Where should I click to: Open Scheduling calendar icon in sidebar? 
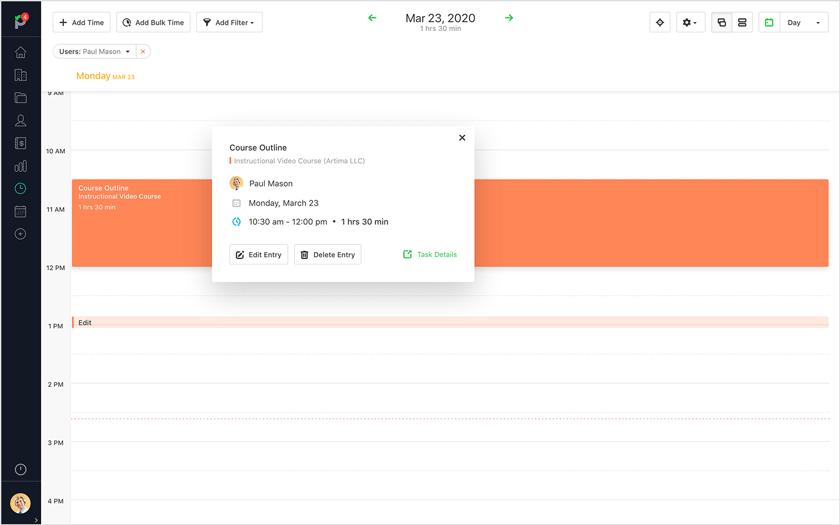tap(20, 212)
